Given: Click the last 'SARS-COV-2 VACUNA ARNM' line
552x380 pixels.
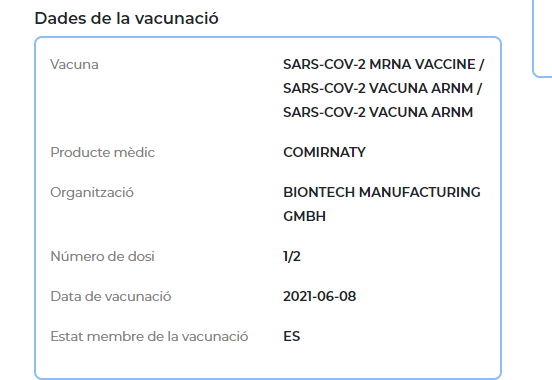Looking at the screenshot, I should click(x=378, y=112).
